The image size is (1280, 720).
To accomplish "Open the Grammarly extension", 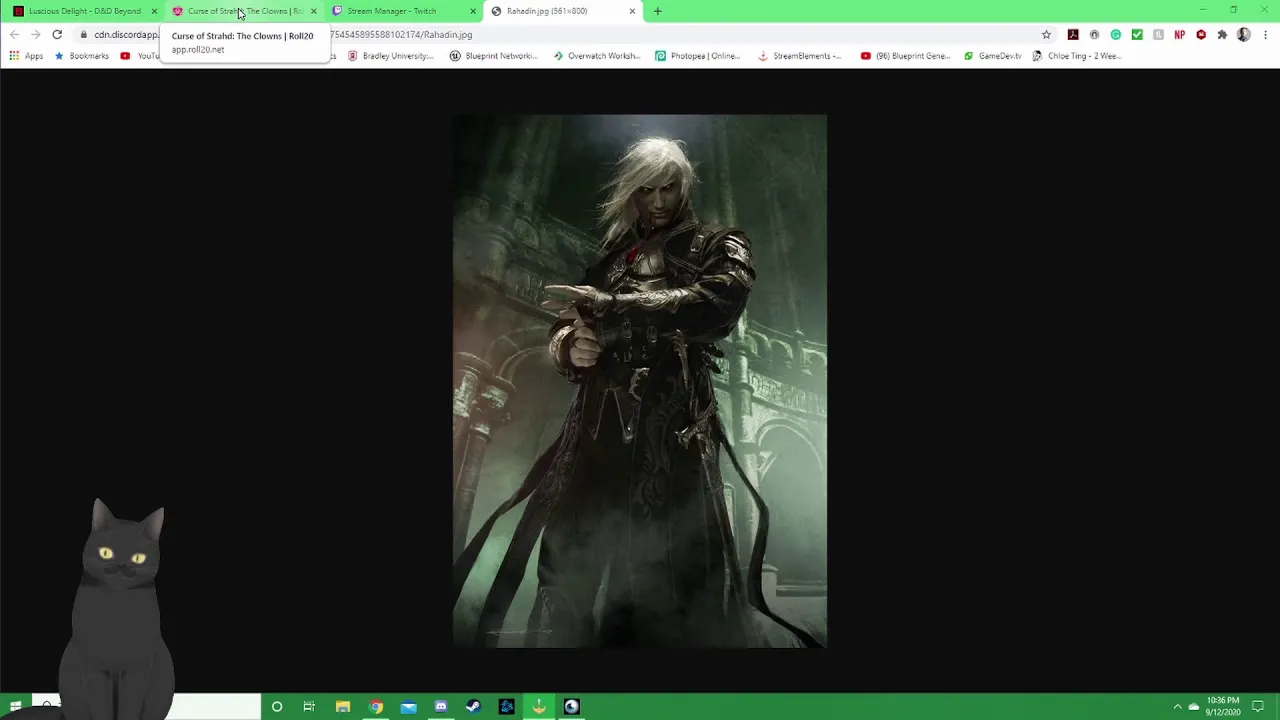I will tap(1116, 34).
